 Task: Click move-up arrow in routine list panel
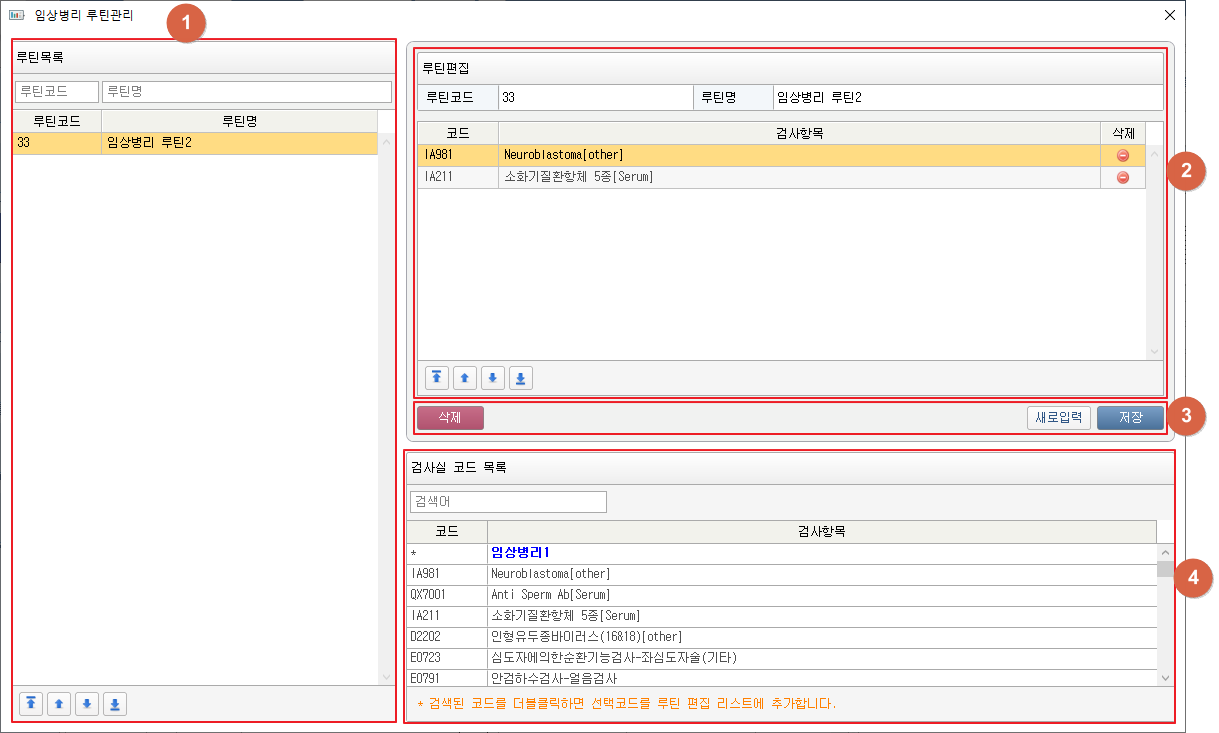click(60, 704)
